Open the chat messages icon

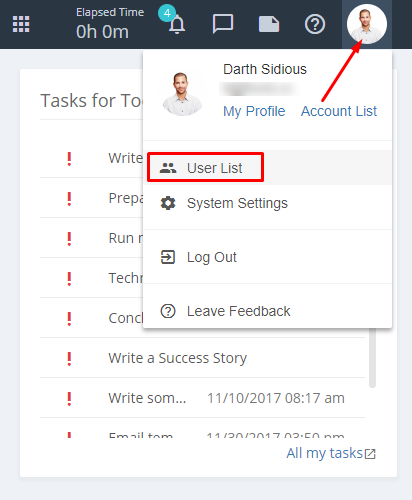pyautogui.click(x=223, y=24)
